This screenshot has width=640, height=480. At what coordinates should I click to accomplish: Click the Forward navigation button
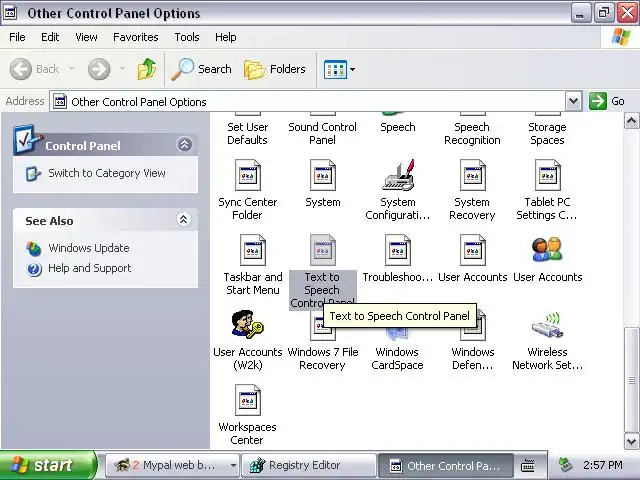(x=99, y=69)
